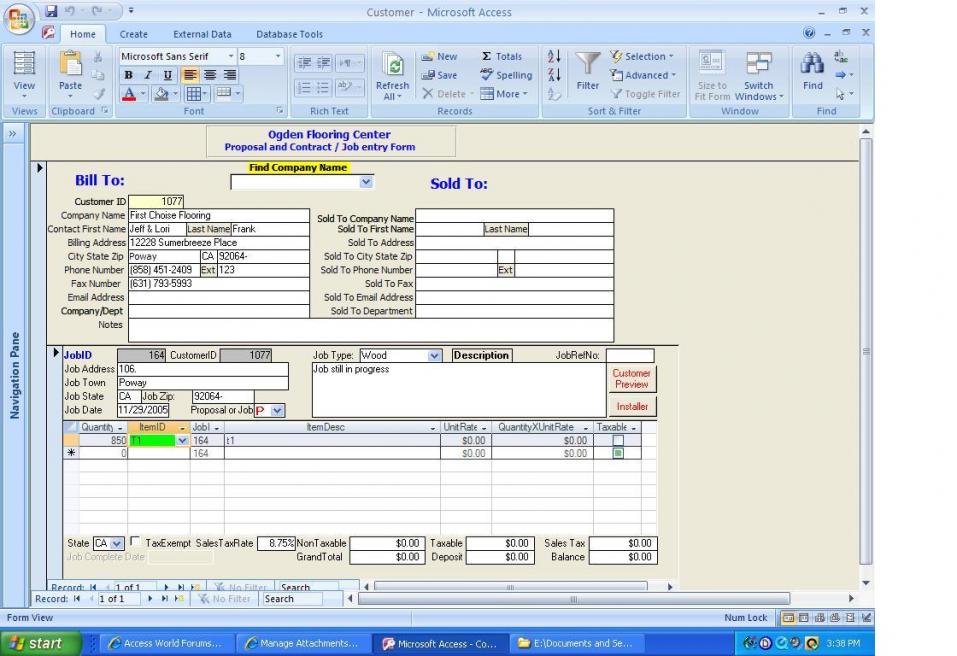Open the Database Tools tab

(x=289, y=34)
